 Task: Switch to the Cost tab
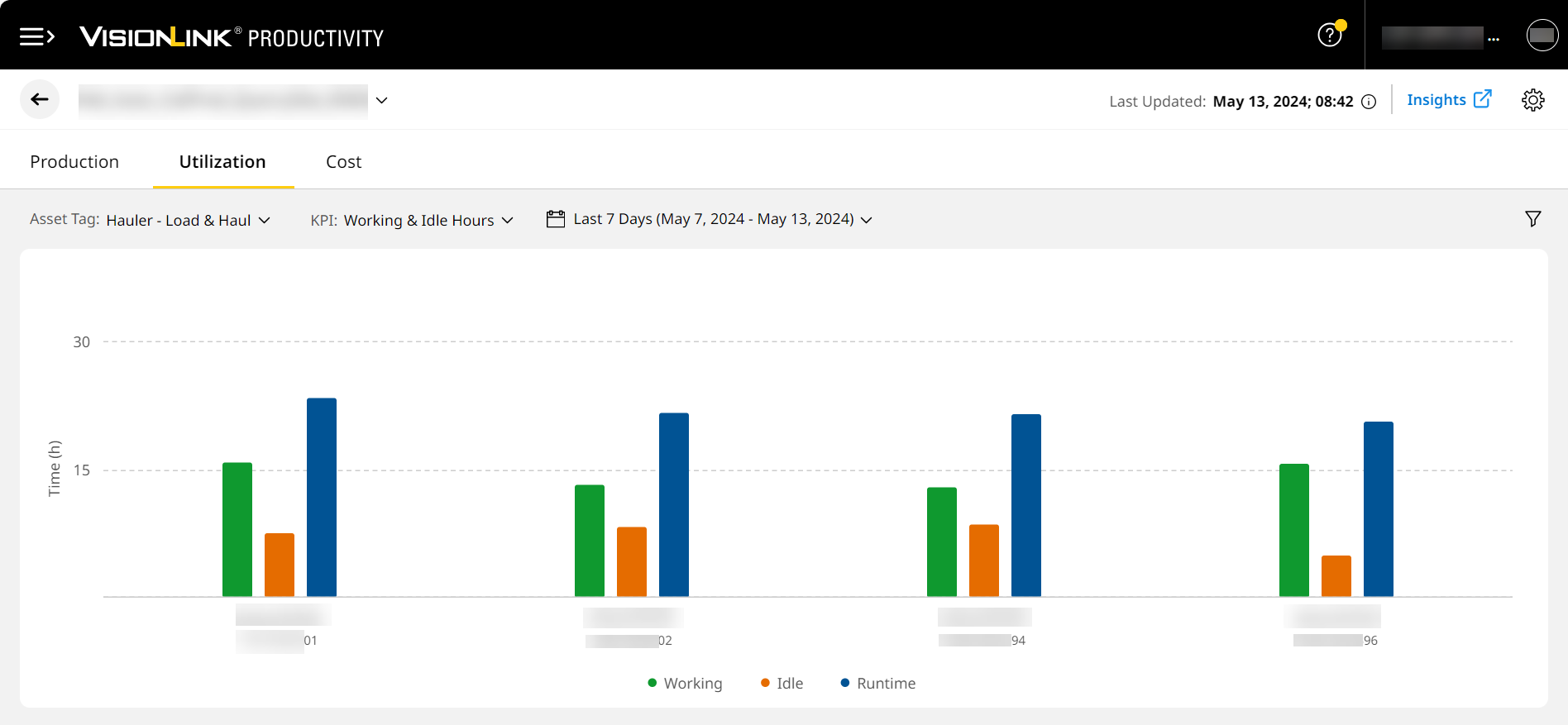(x=343, y=162)
